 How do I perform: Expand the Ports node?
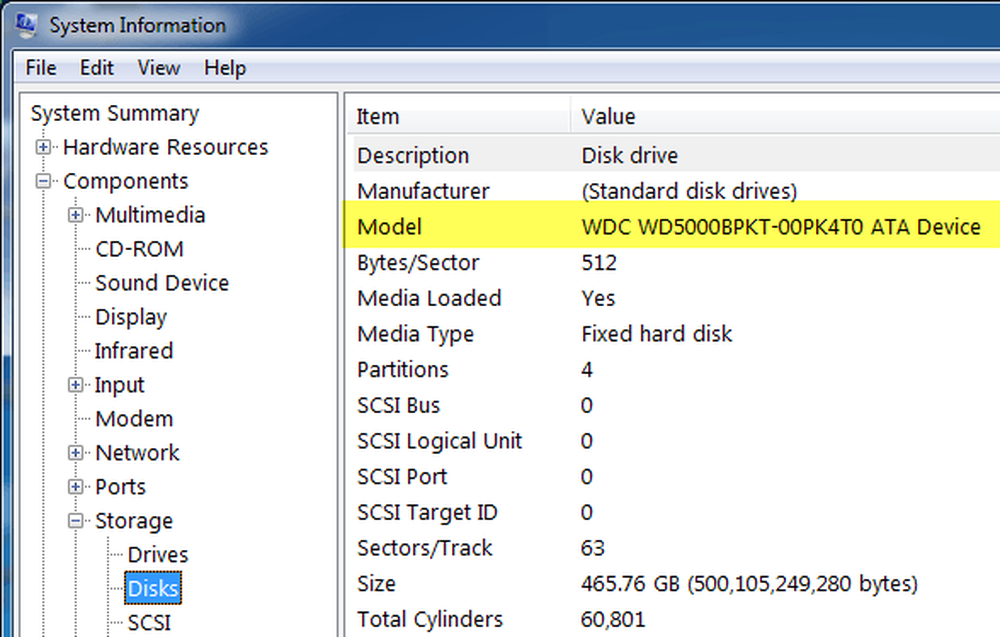tap(75, 487)
